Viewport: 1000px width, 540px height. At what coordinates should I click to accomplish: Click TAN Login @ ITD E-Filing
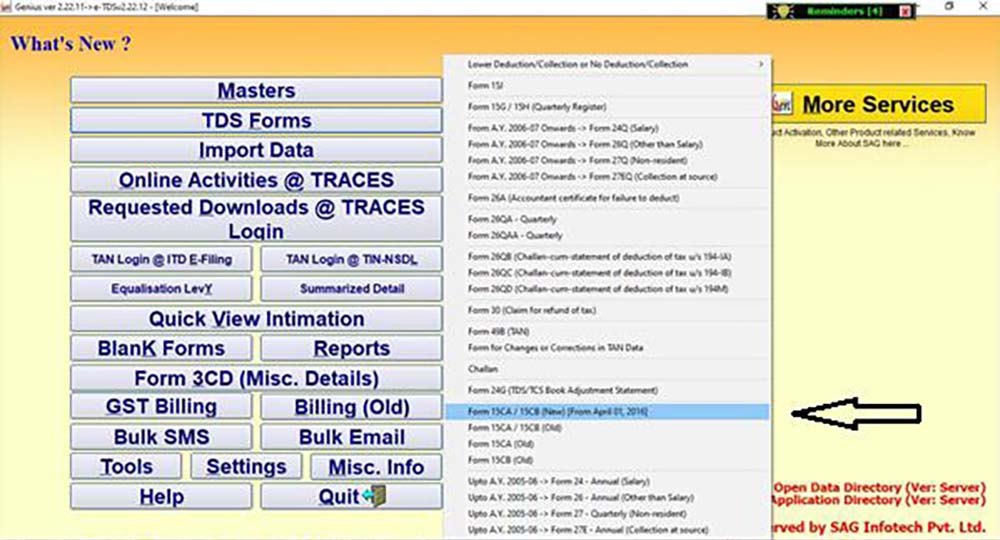tap(162, 260)
